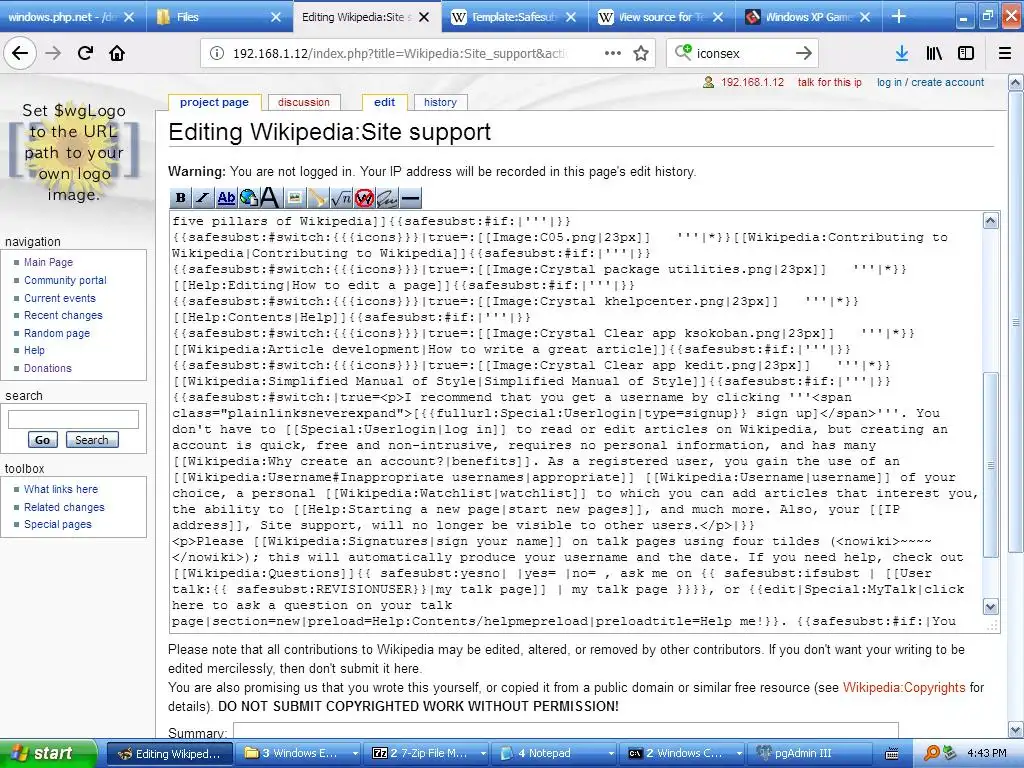The height and width of the screenshot is (768, 1024).
Task: Close the Editing Wikipedia:Site browser tab
Action: tap(424, 17)
